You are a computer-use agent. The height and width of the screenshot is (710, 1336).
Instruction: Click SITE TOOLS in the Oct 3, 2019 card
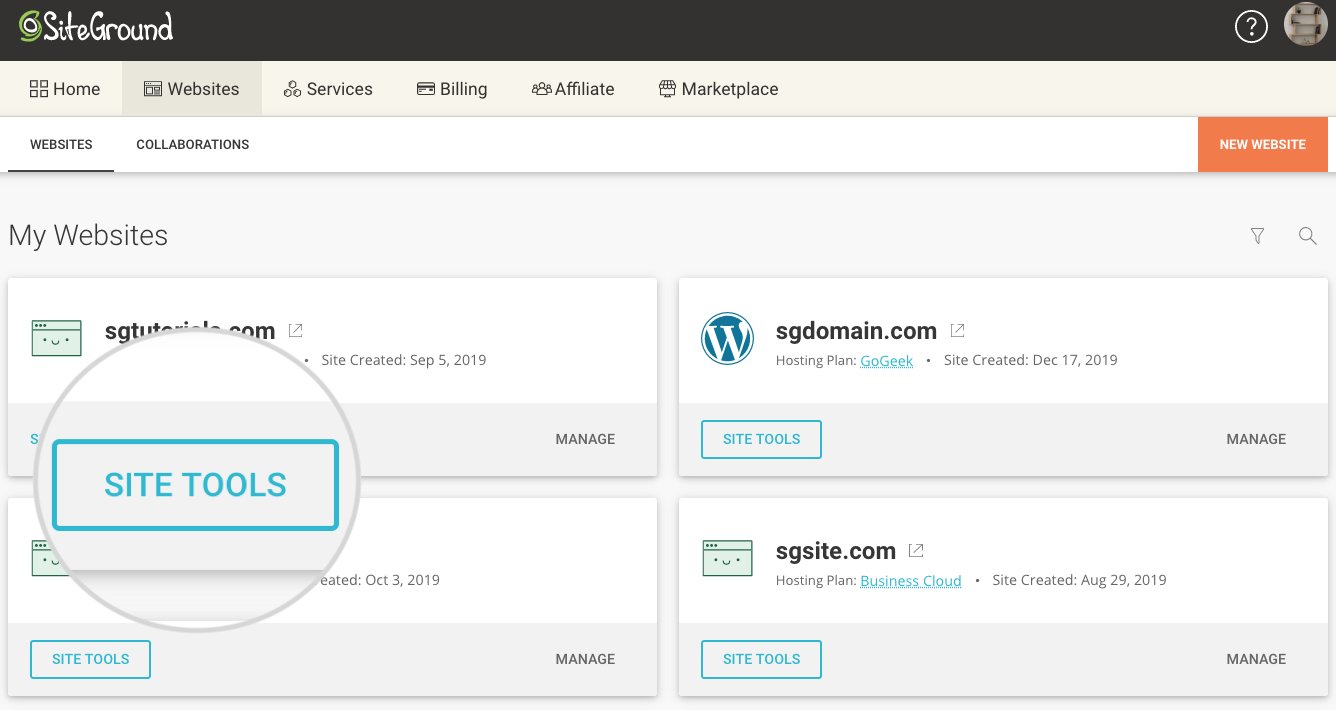[x=90, y=659]
